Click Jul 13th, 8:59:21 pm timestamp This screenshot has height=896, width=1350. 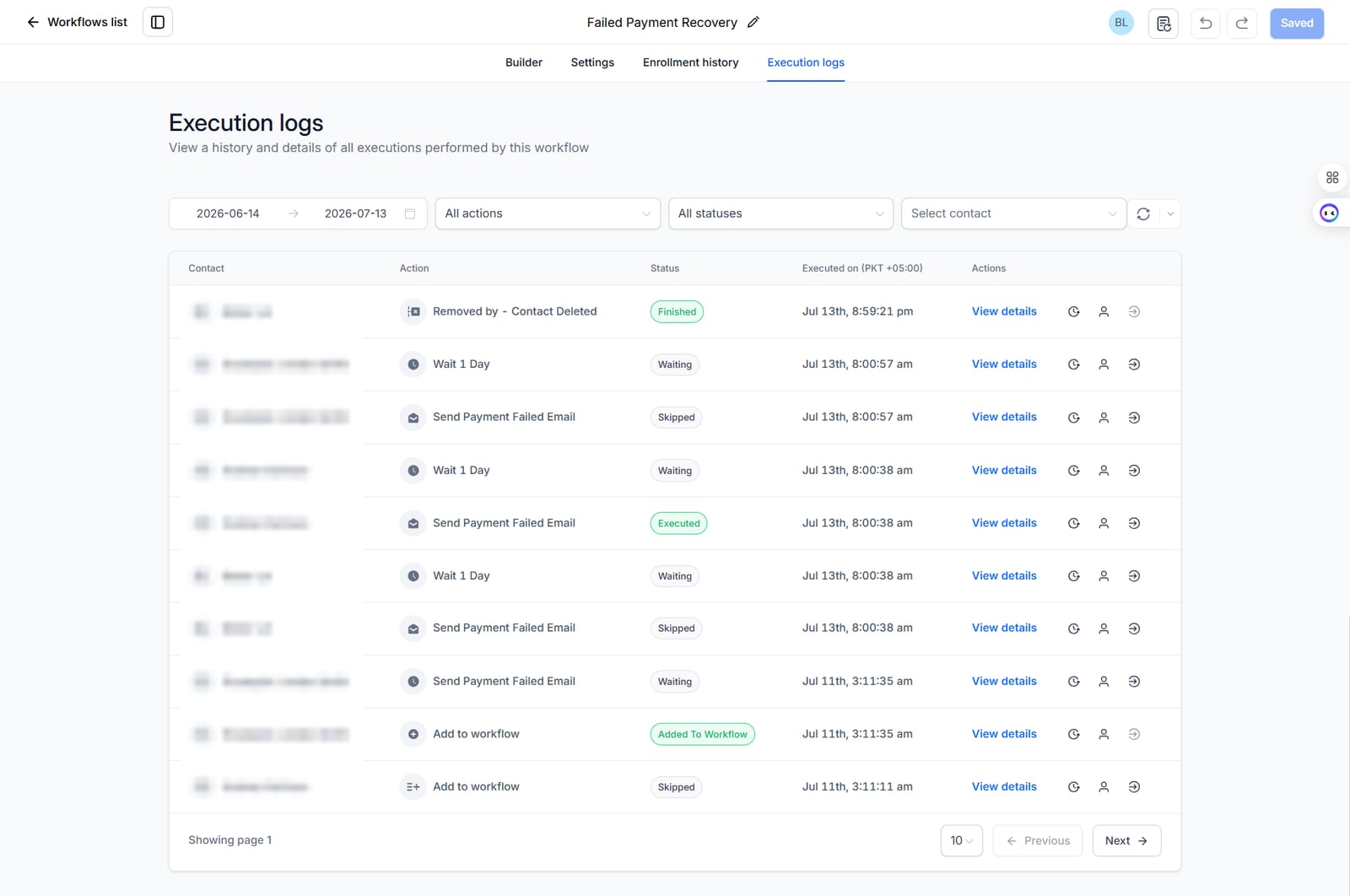857,311
